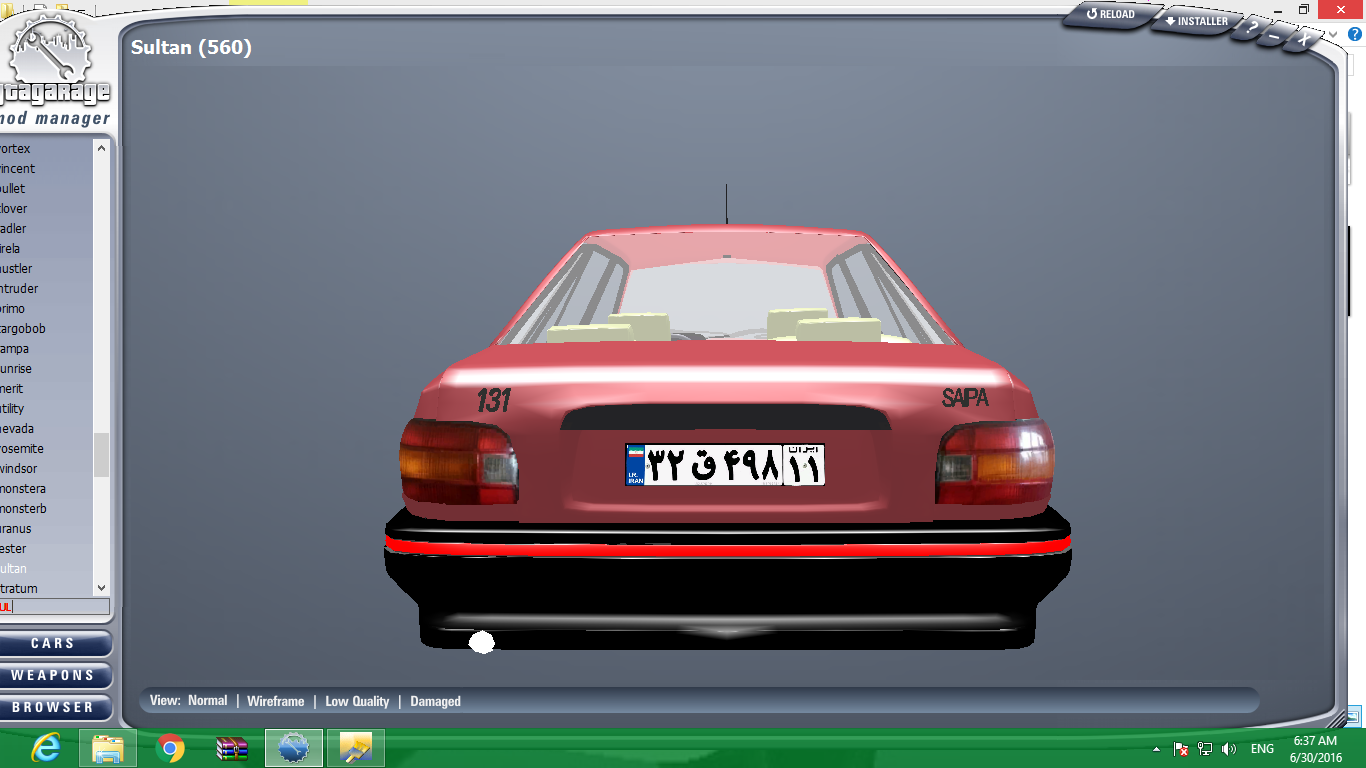
Task: Switch view to Wireframe
Action: click(x=276, y=701)
